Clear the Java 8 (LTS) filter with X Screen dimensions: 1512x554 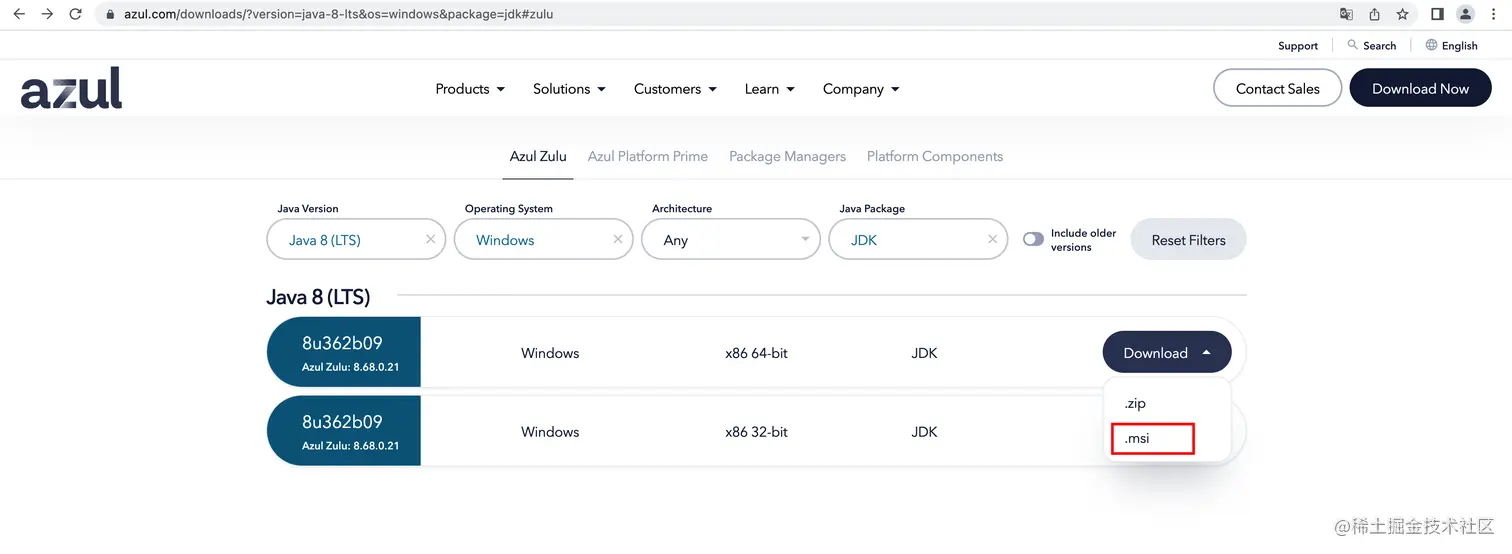[x=430, y=240]
